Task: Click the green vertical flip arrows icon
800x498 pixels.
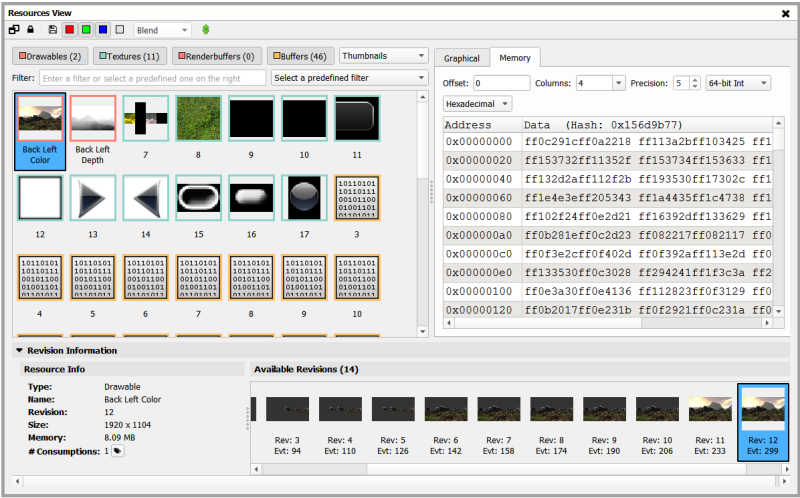Action: [206, 30]
